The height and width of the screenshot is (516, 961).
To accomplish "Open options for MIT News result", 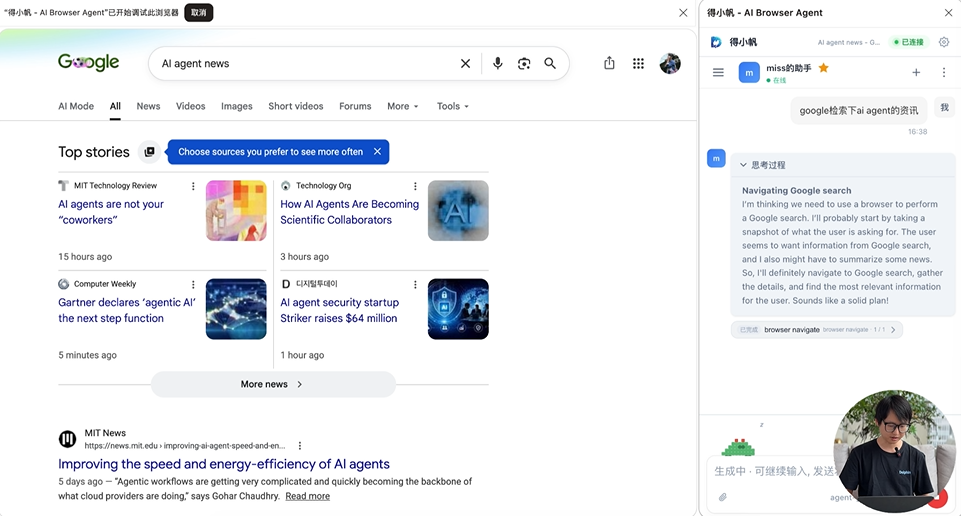I will pos(300,446).
